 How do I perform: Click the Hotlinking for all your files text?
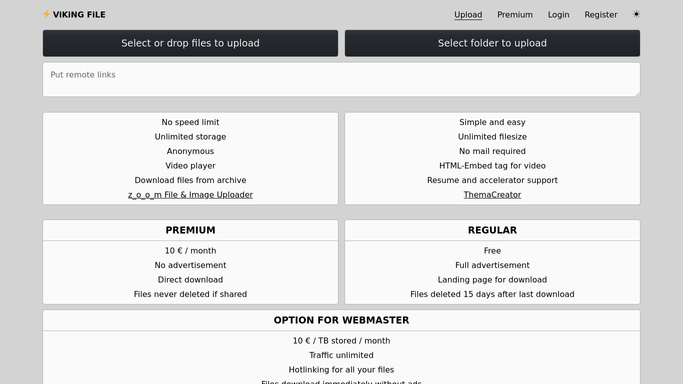click(x=342, y=370)
